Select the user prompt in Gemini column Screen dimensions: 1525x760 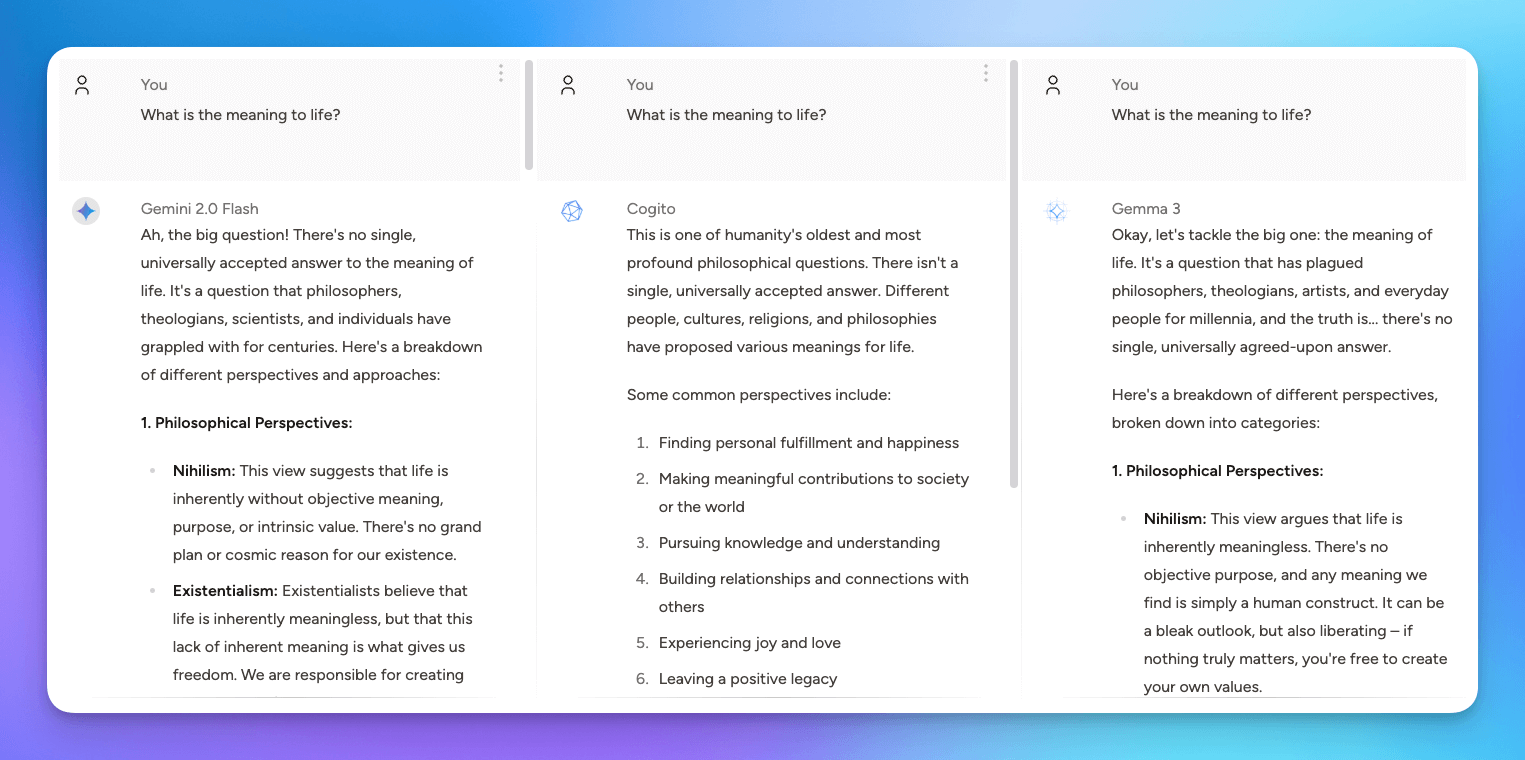coord(241,115)
